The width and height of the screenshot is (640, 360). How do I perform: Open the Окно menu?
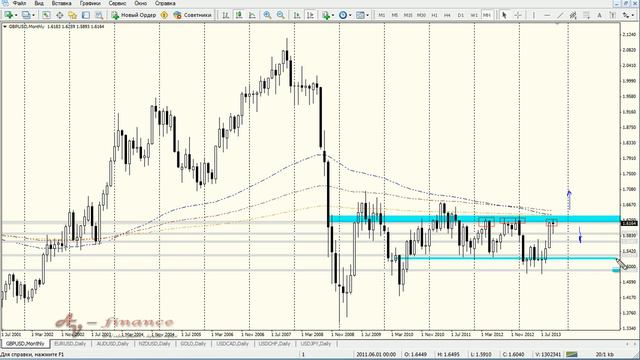point(140,3)
